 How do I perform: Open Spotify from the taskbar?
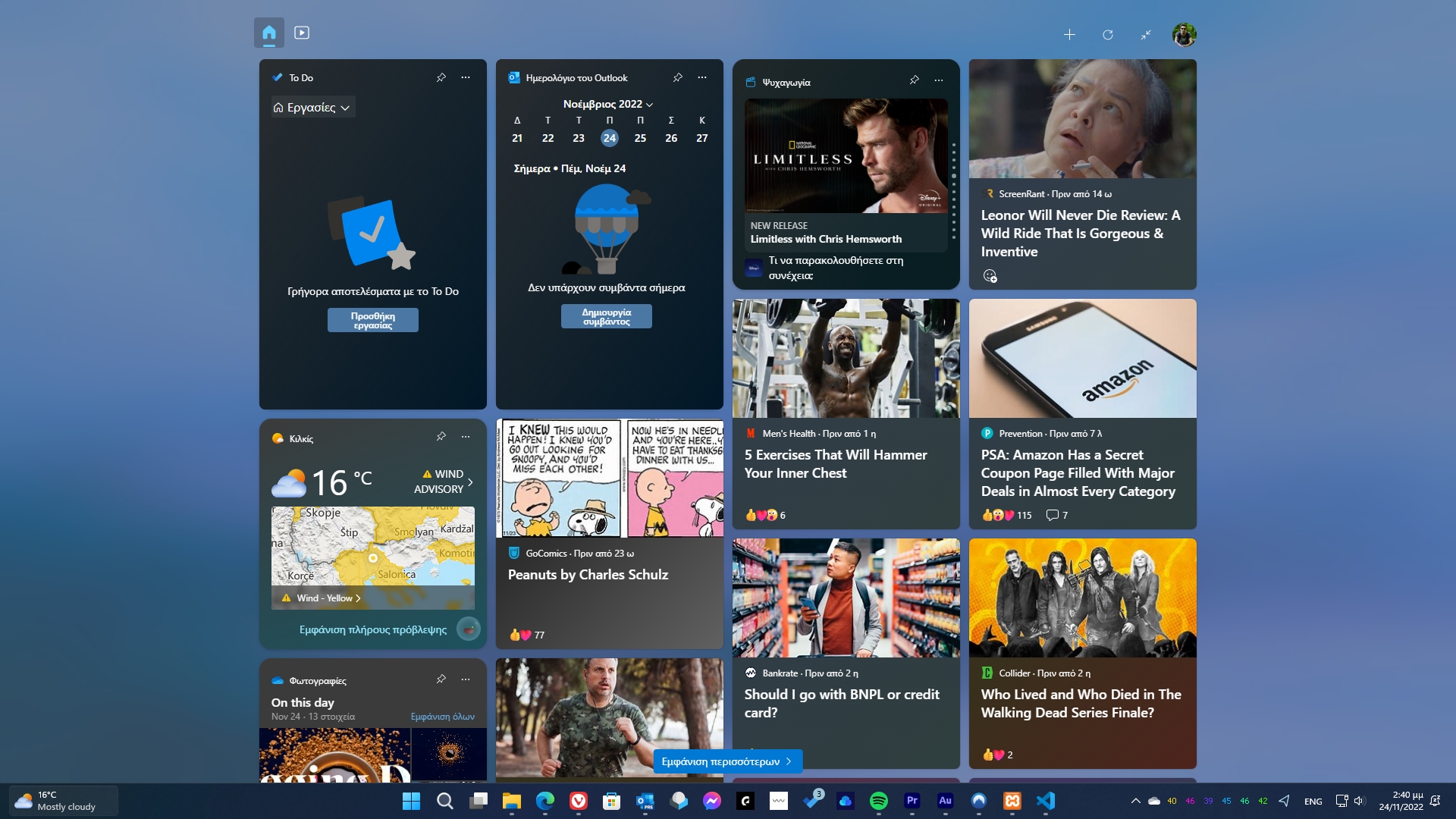tap(878, 801)
